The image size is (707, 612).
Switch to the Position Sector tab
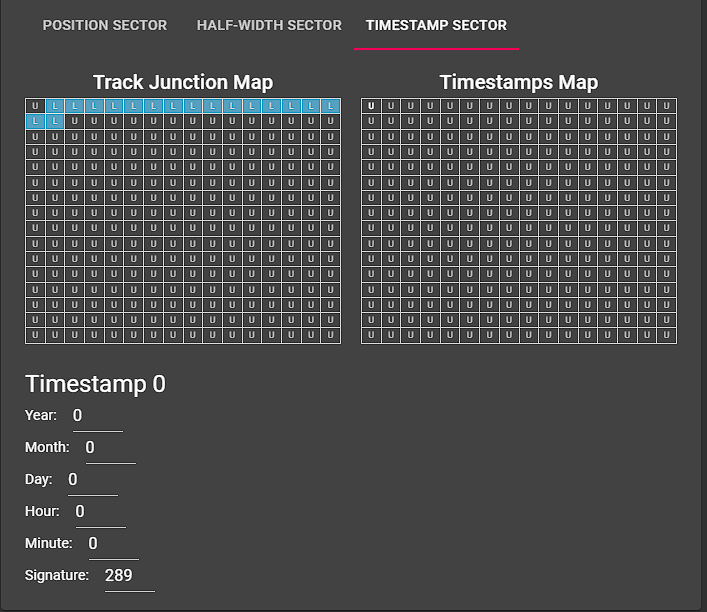(105, 25)
